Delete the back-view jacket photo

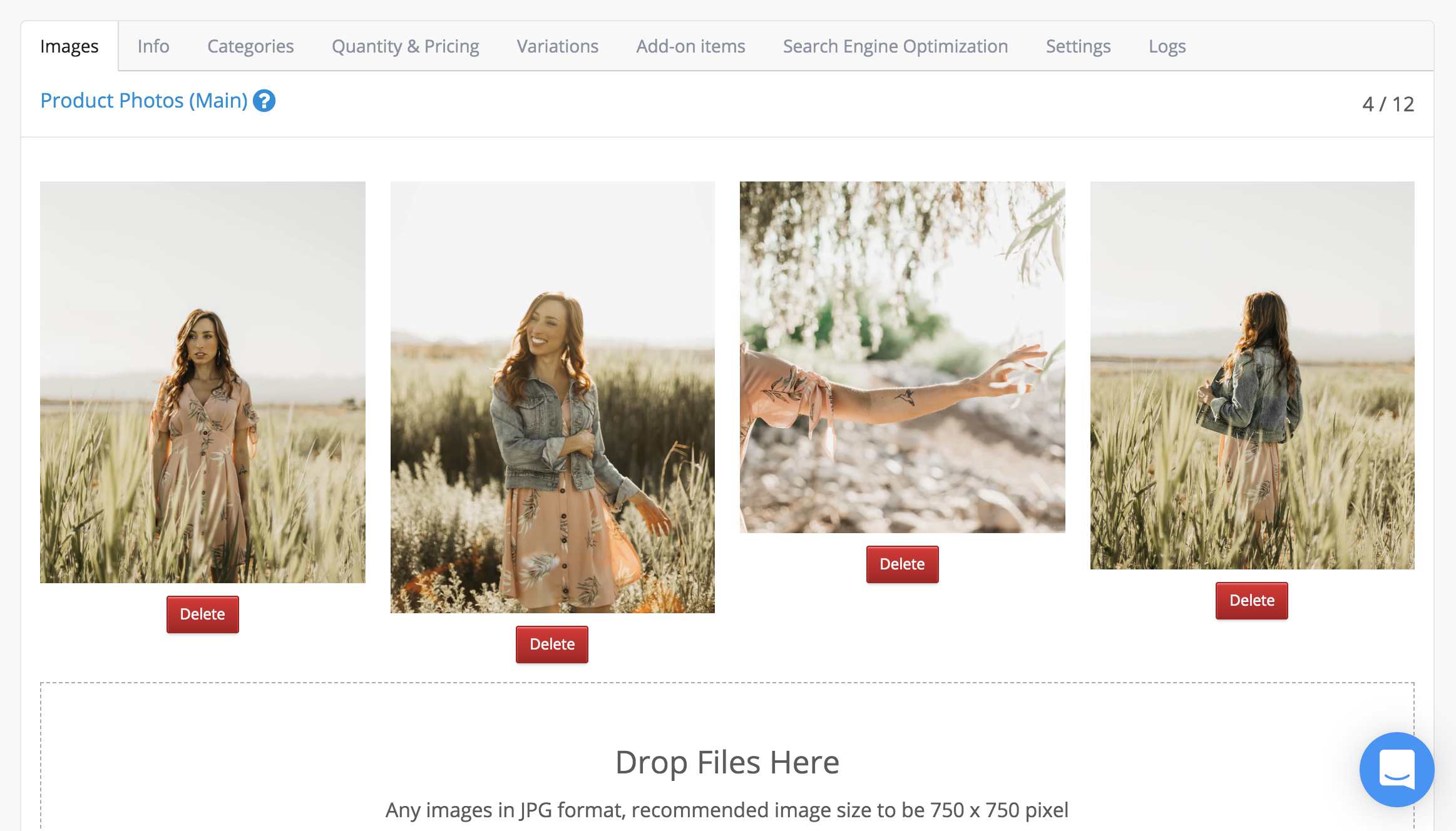[1251, 600]
